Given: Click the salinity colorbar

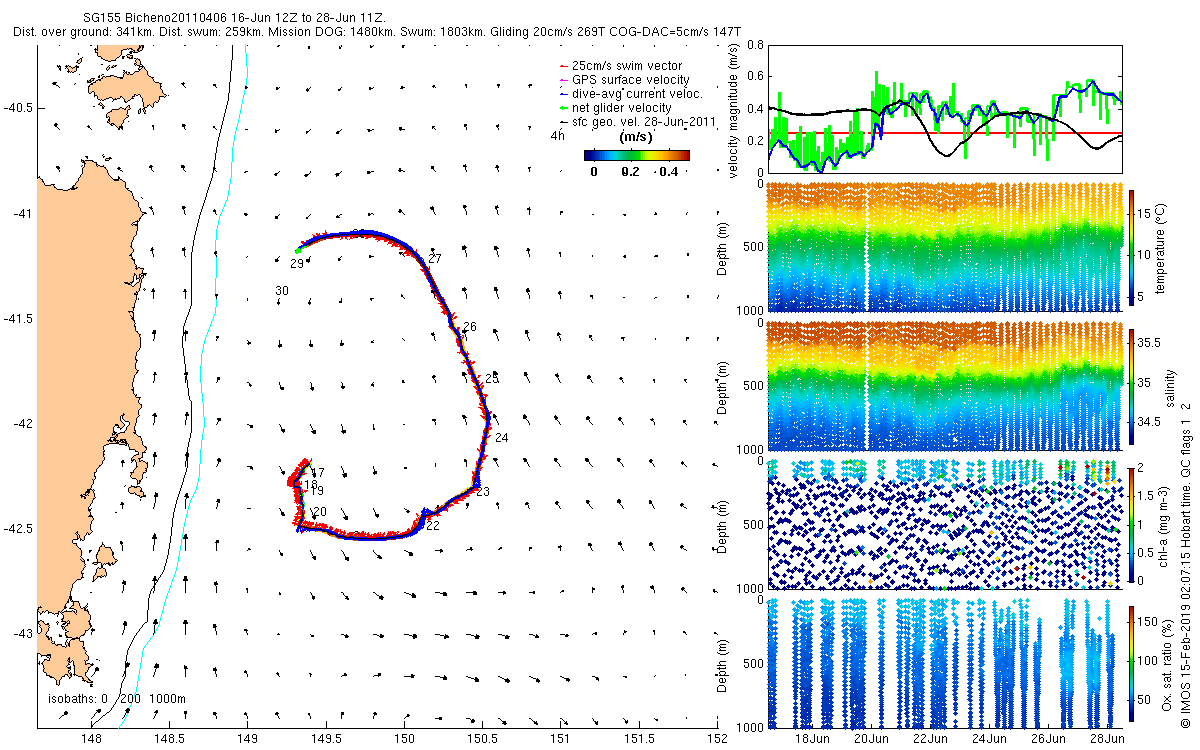Looking at the screenshot, I should click(x=1131, y=384).
